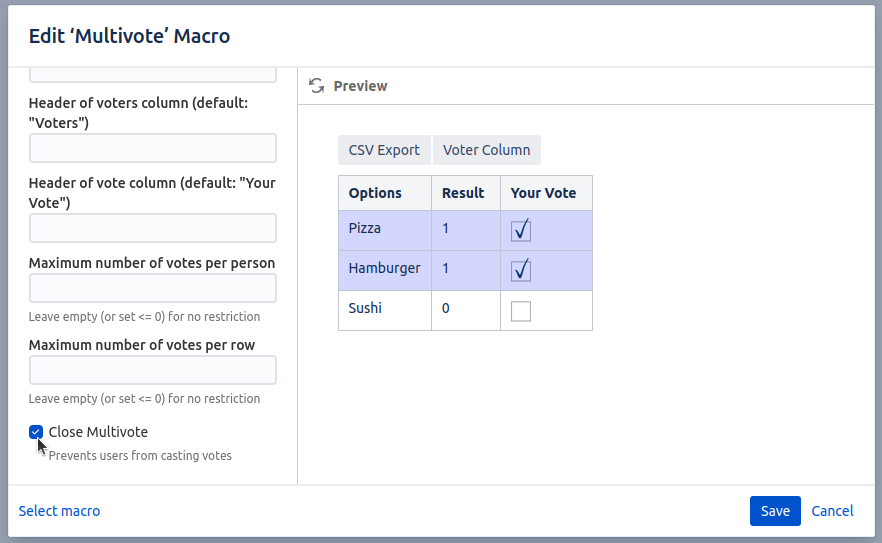882x543 pixels.
Task: Open the Select macro link
Action: coord(59,511)
